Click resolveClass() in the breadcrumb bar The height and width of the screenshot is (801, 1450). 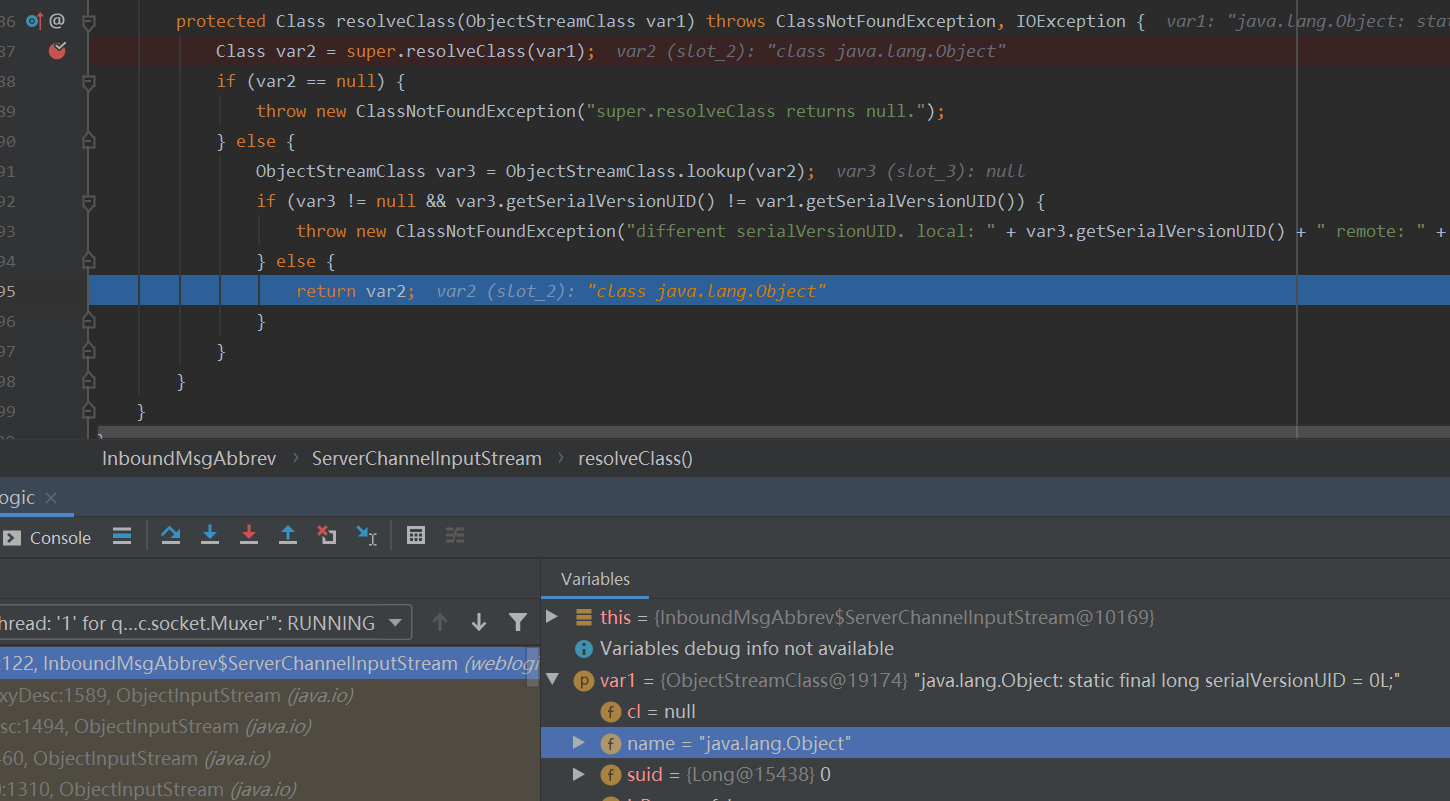coord(635,458)
